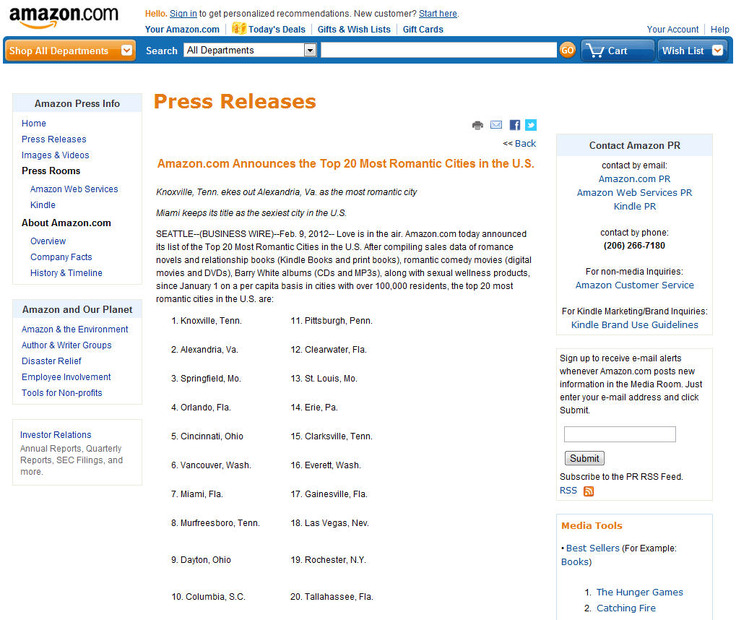
Task: Click the Sign in link
Action: pos(183,14)
